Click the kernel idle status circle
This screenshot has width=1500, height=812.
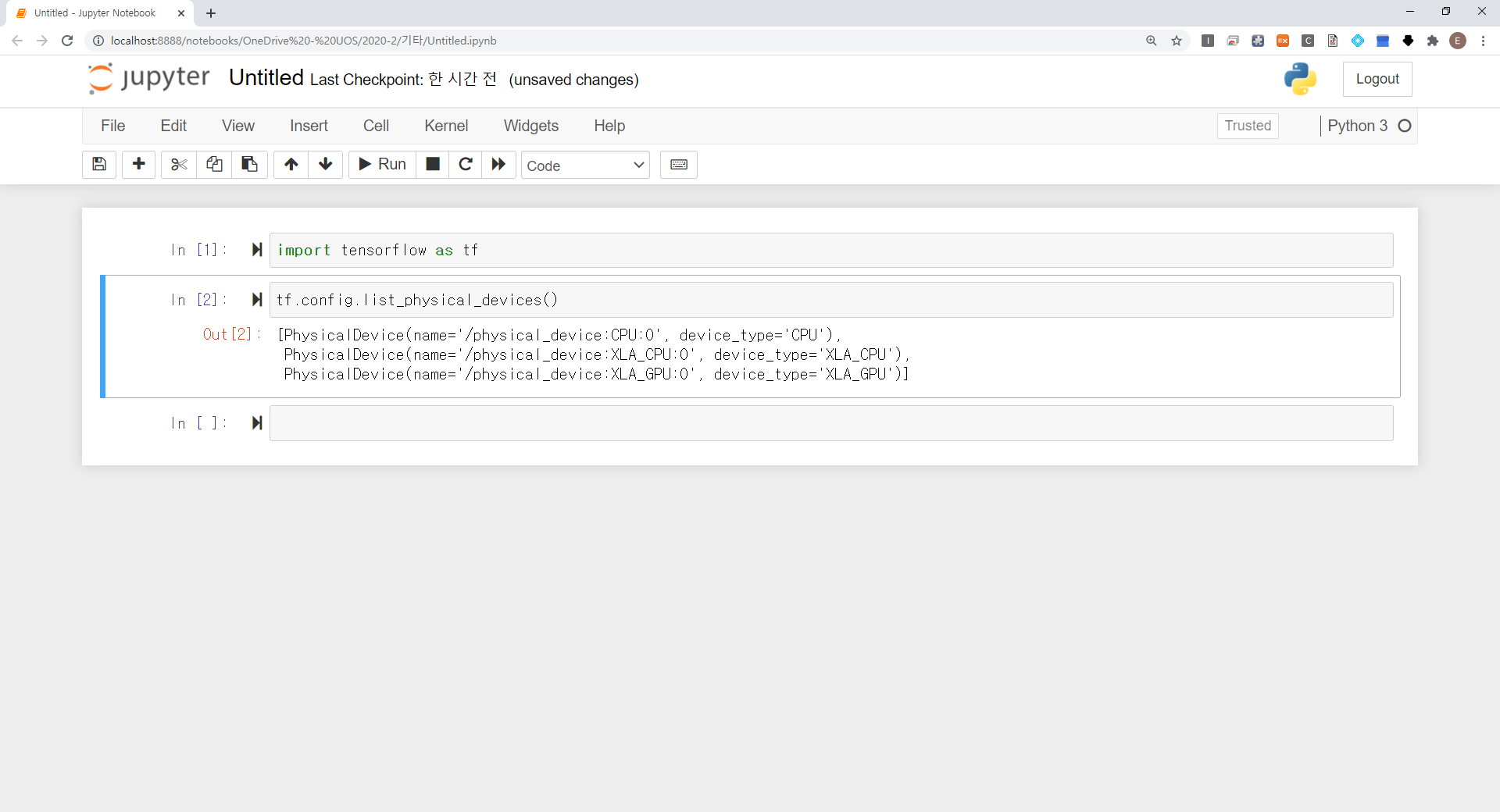(x=1405, y=126)
